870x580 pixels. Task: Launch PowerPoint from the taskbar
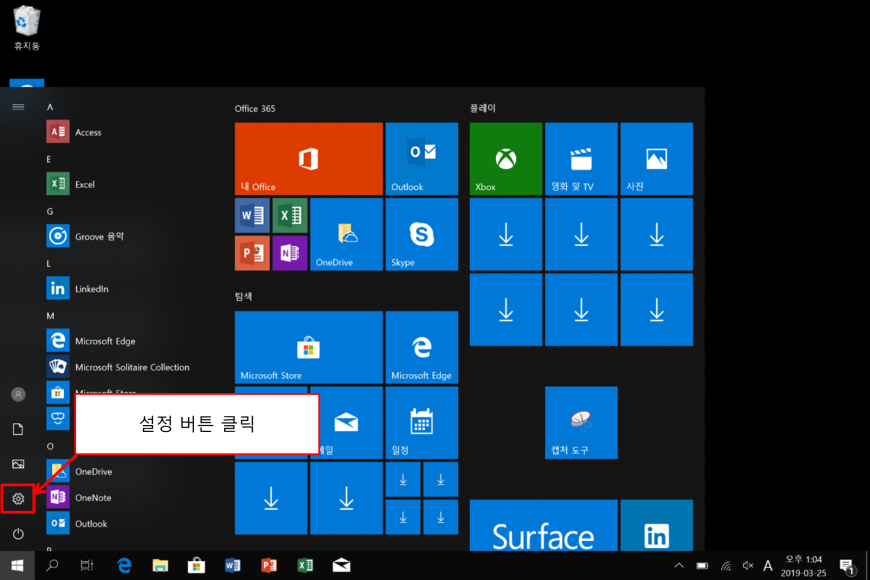coord(269,566)
